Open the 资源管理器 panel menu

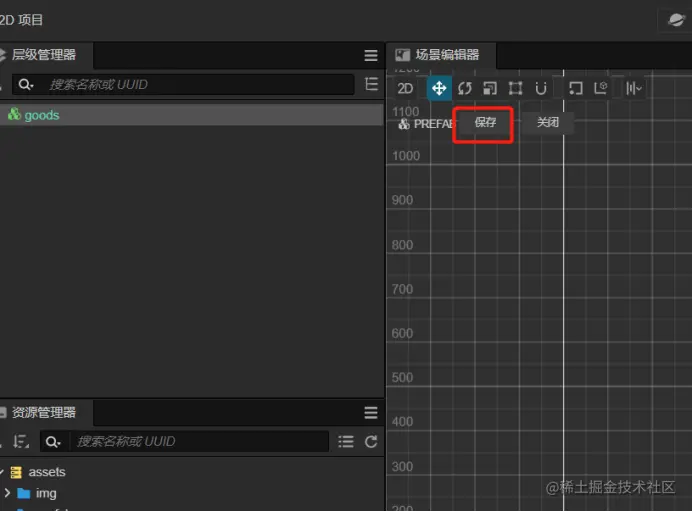[x=371, y=413]
